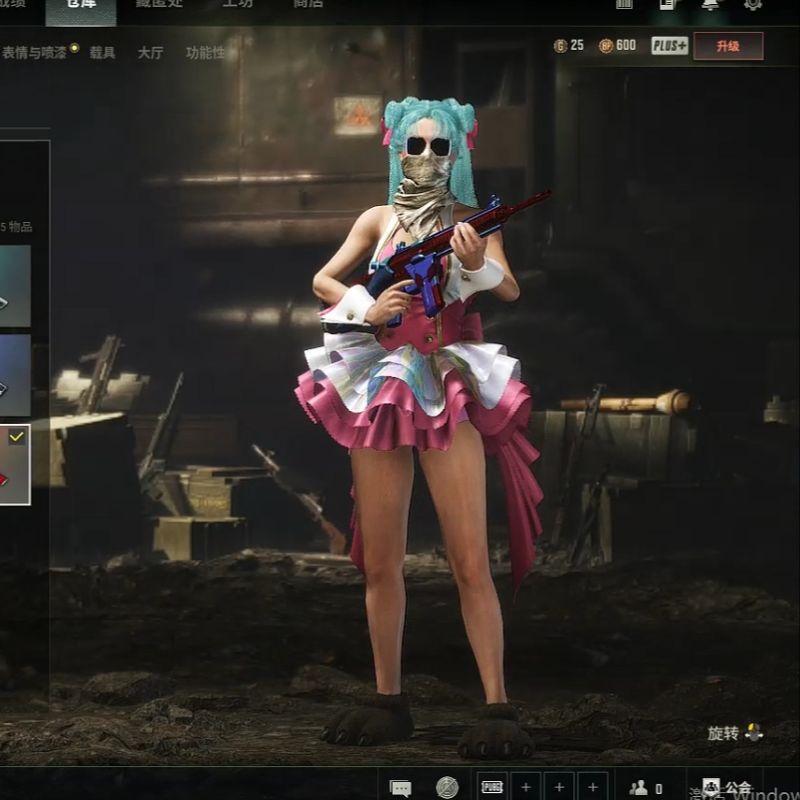Image resolution: width=800 pixels, height=800 pixels.
Task: Toggle the checkmark on equipped red skin
Action: tap(17, 437)
